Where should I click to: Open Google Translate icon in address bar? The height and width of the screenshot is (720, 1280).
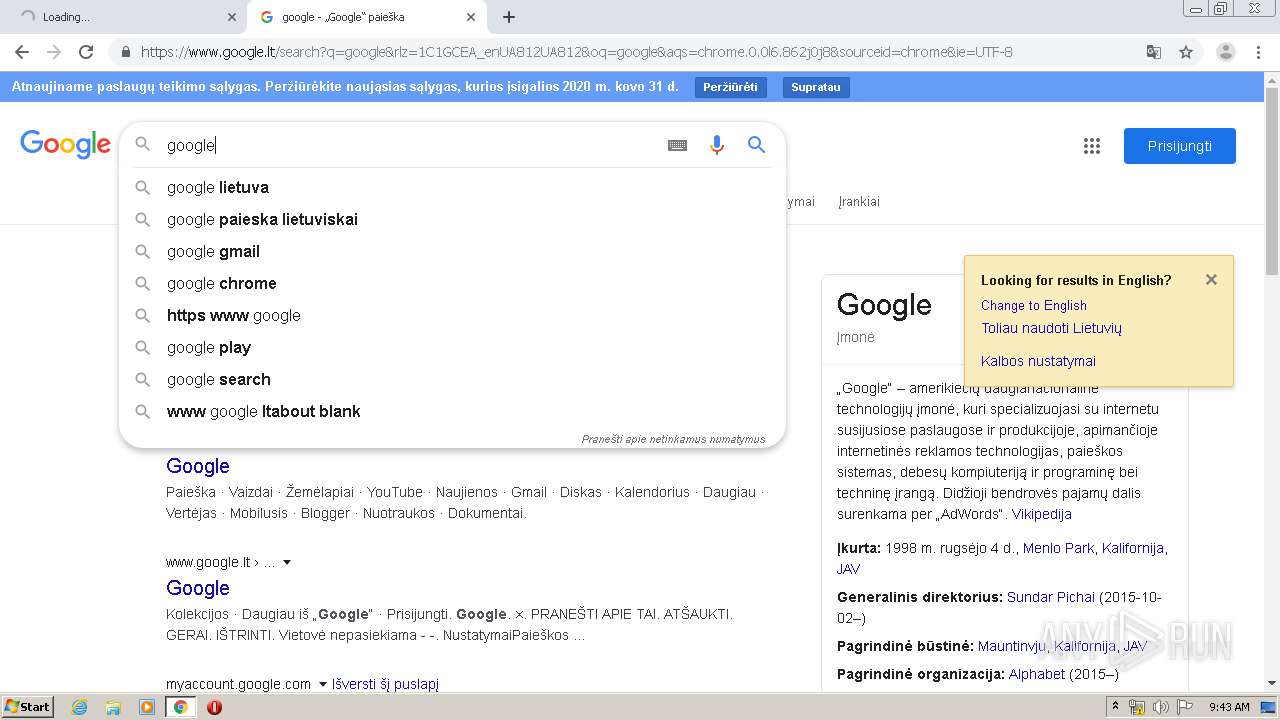[x=1154, y=52]
